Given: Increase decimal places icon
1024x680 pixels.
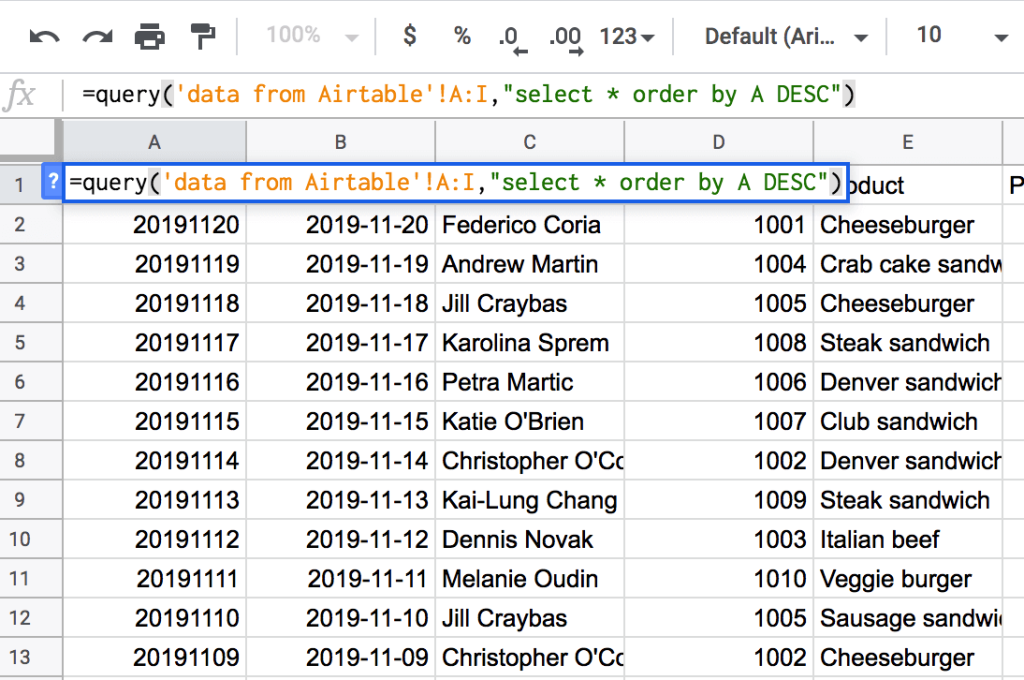Looking at the screenshot, I should tap(566, 37).
